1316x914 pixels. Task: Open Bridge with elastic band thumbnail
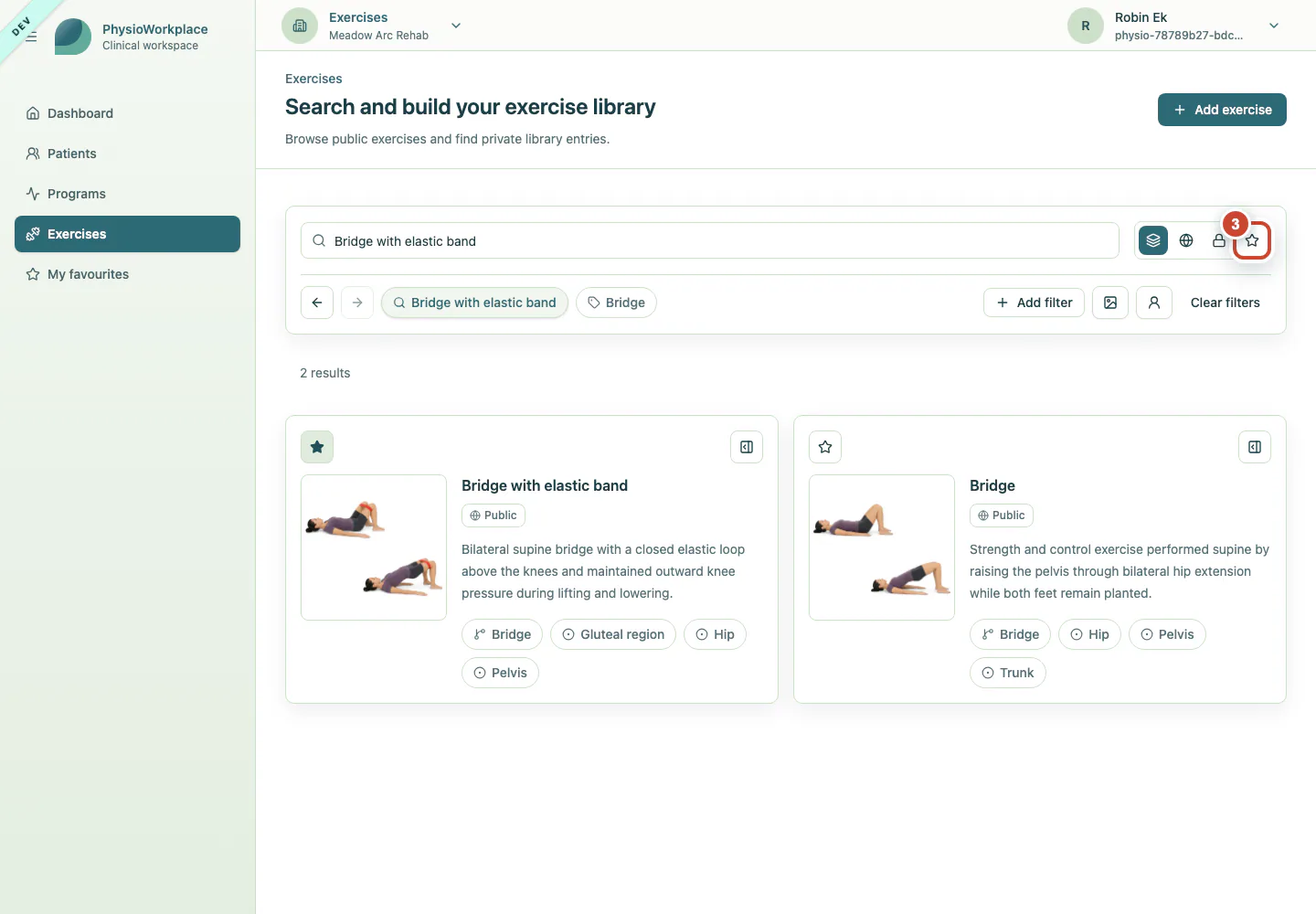point(374,547)
